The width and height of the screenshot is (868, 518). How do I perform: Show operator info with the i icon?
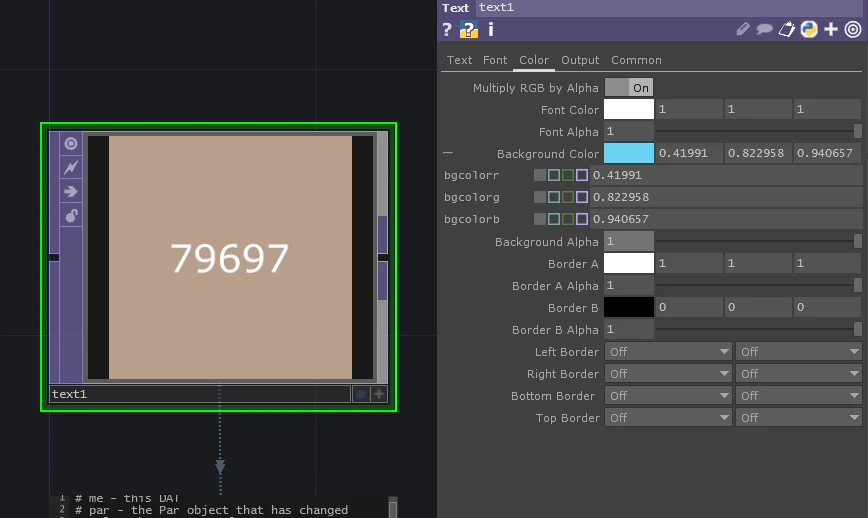click(490, 29)
